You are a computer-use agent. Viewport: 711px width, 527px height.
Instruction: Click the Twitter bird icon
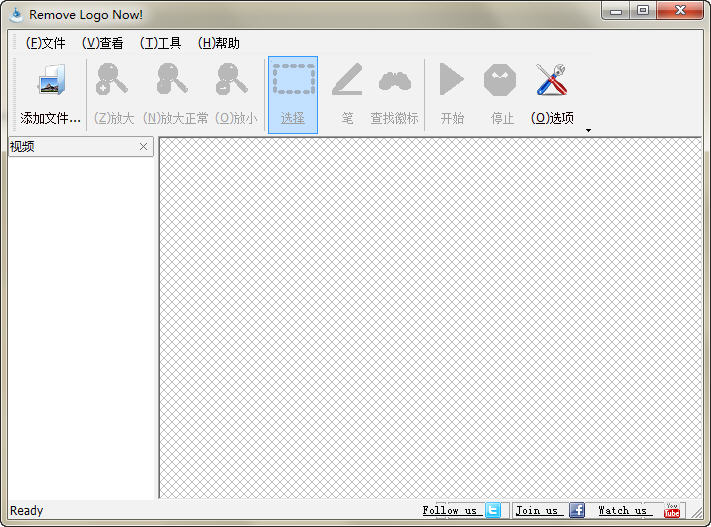point(493,510)
